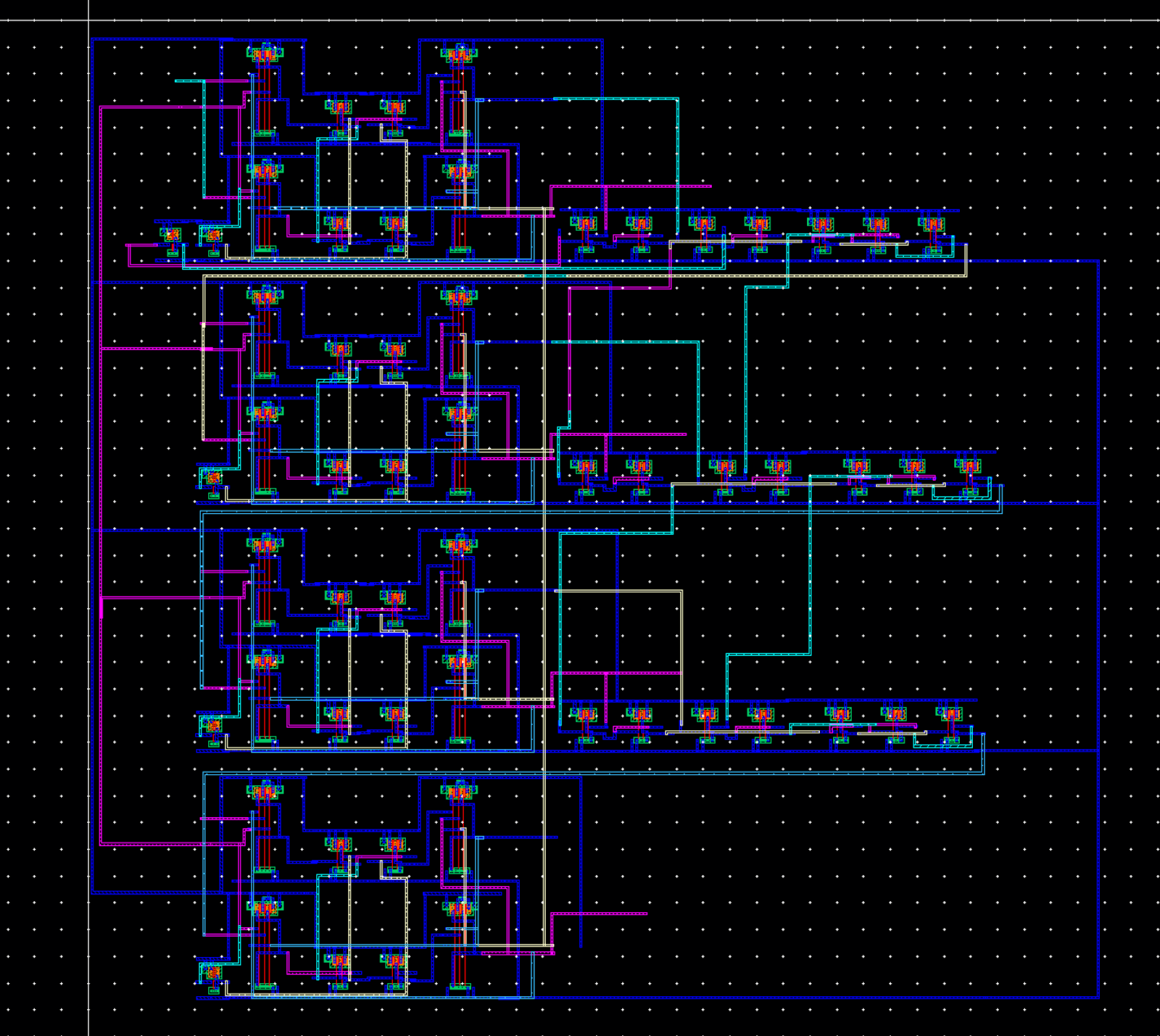Screen dimensions: 1160x1036
Task: Select the long cream horizontal wire below the top transistor row
Action: (x=584, y=276)
